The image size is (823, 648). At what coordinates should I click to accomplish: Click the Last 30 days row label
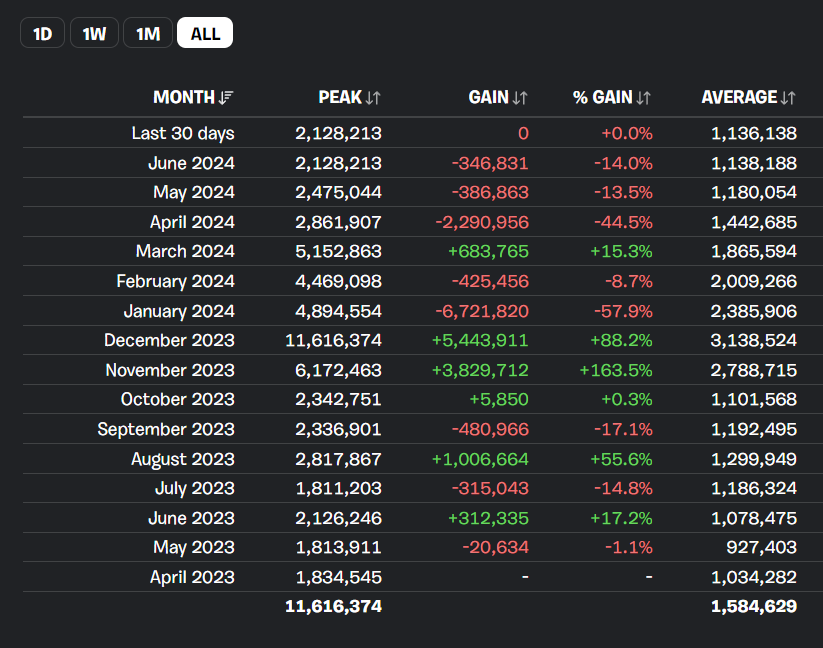click(x=183, y=134)
